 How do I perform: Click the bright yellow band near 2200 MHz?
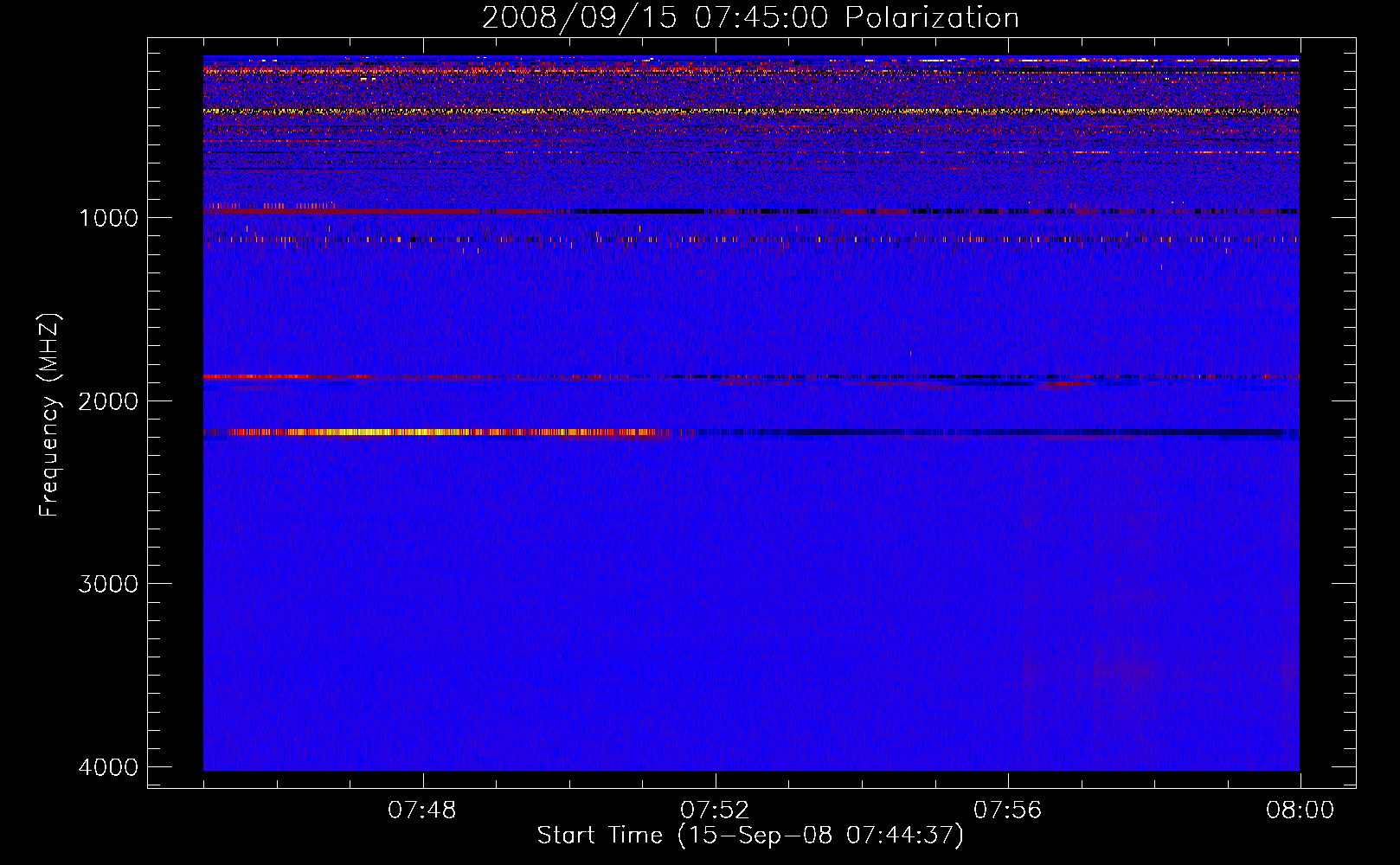pyautogui.click(x=437, y=432)
